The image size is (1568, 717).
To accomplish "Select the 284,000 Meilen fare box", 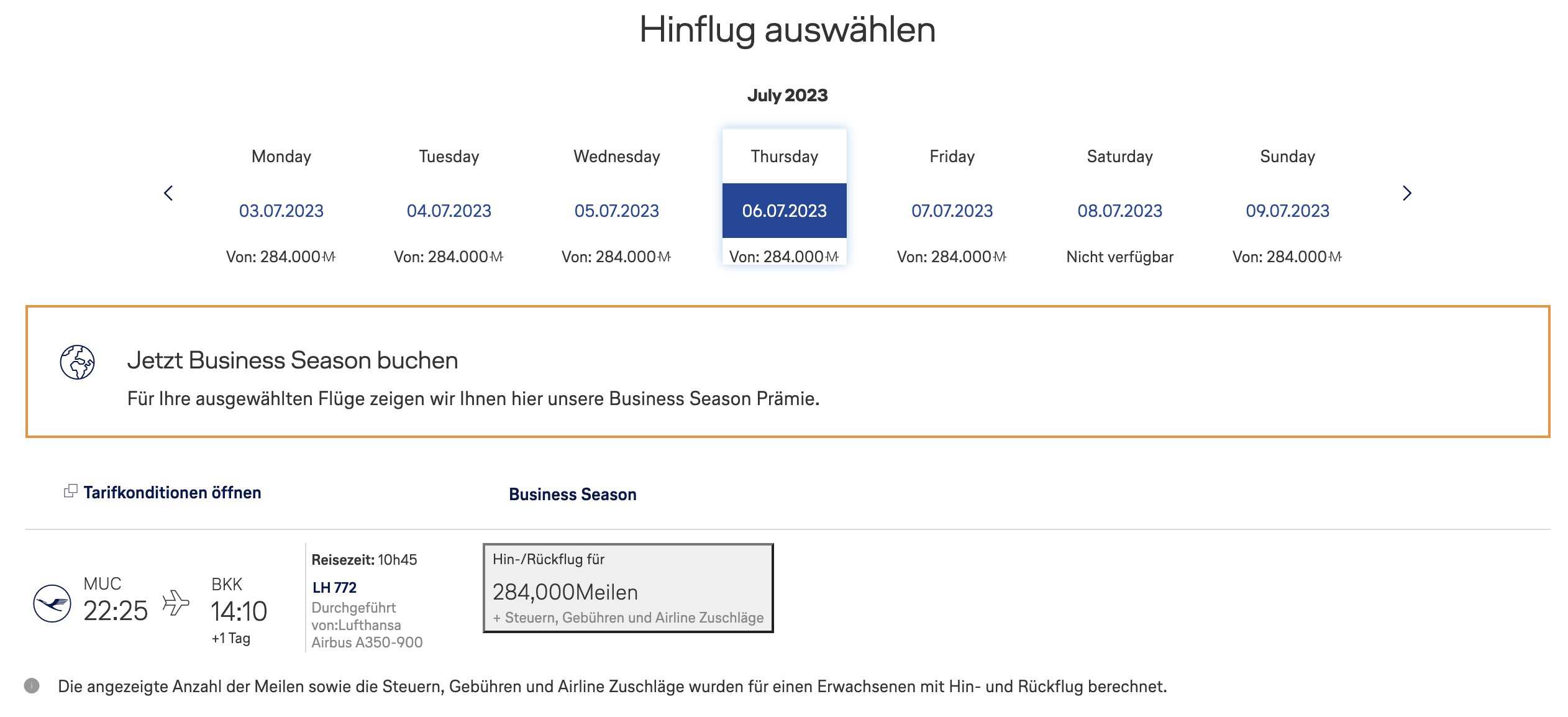I will (627, 588).
